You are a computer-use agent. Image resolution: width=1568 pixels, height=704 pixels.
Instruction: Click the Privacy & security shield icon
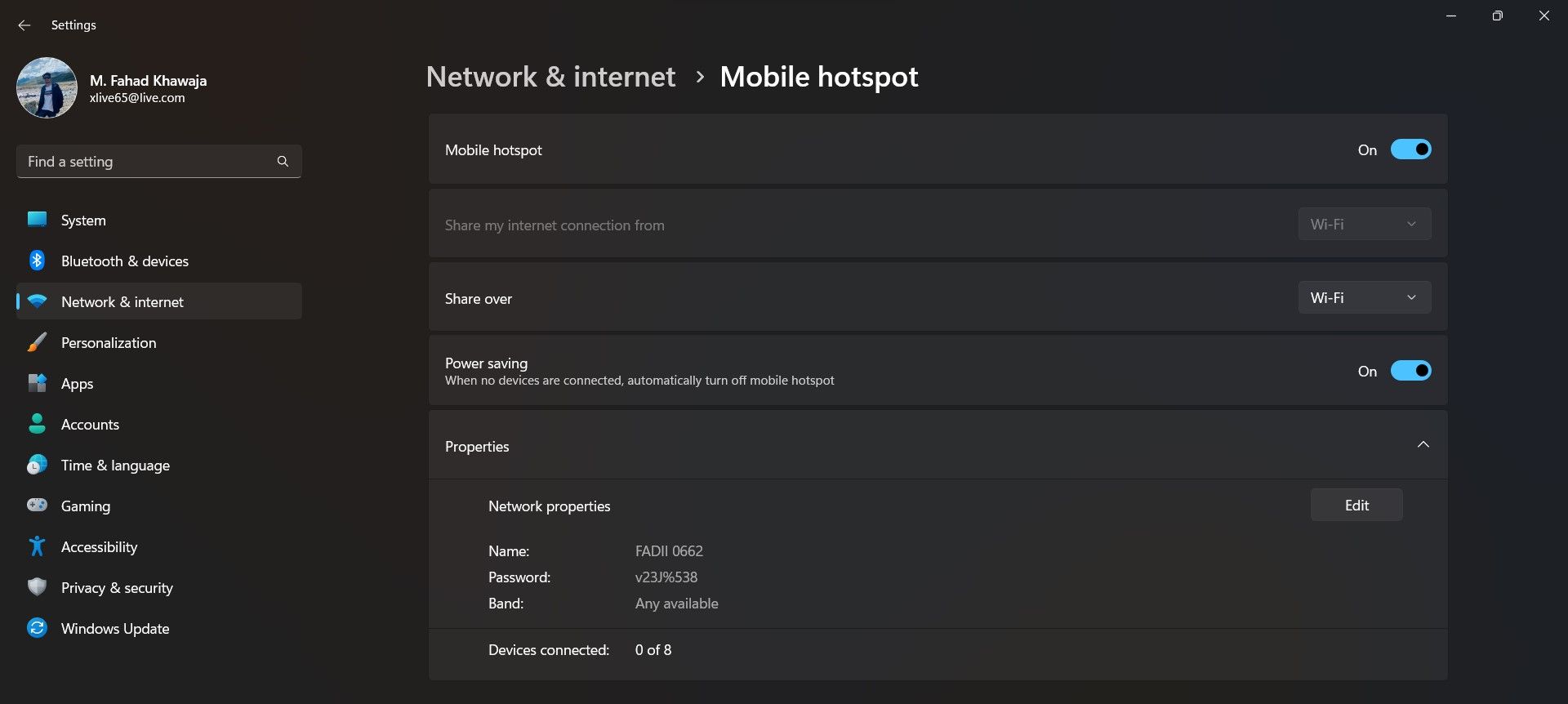pos(37,587)
